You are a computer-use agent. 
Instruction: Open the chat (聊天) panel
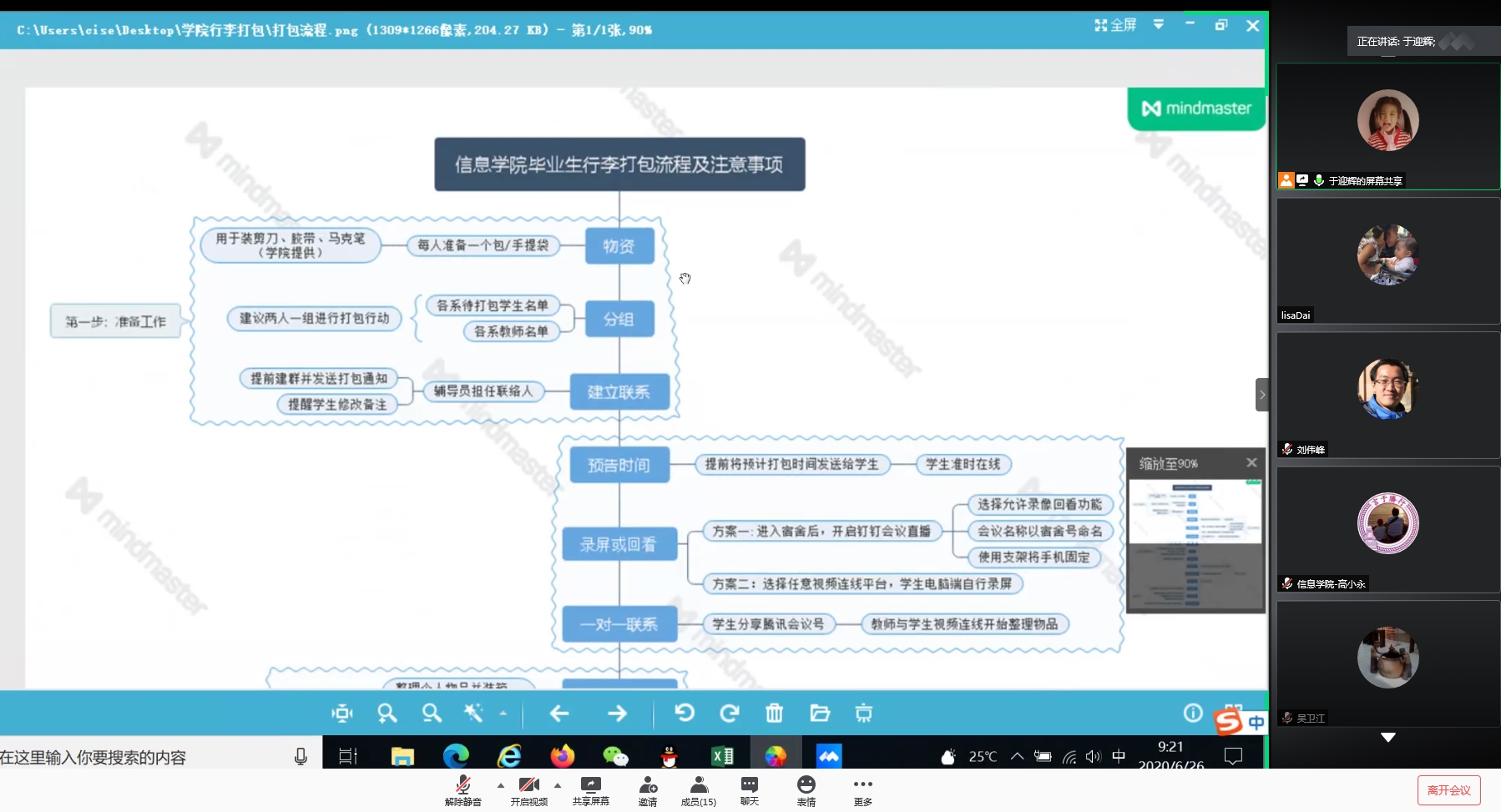750,790
